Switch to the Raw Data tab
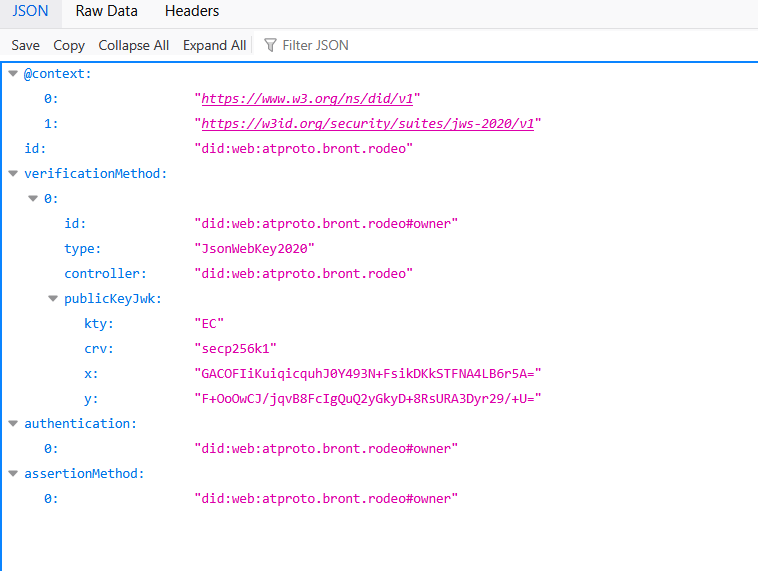Screen dimensions: 758x571 pyautogui.click(x=106, y=12)
